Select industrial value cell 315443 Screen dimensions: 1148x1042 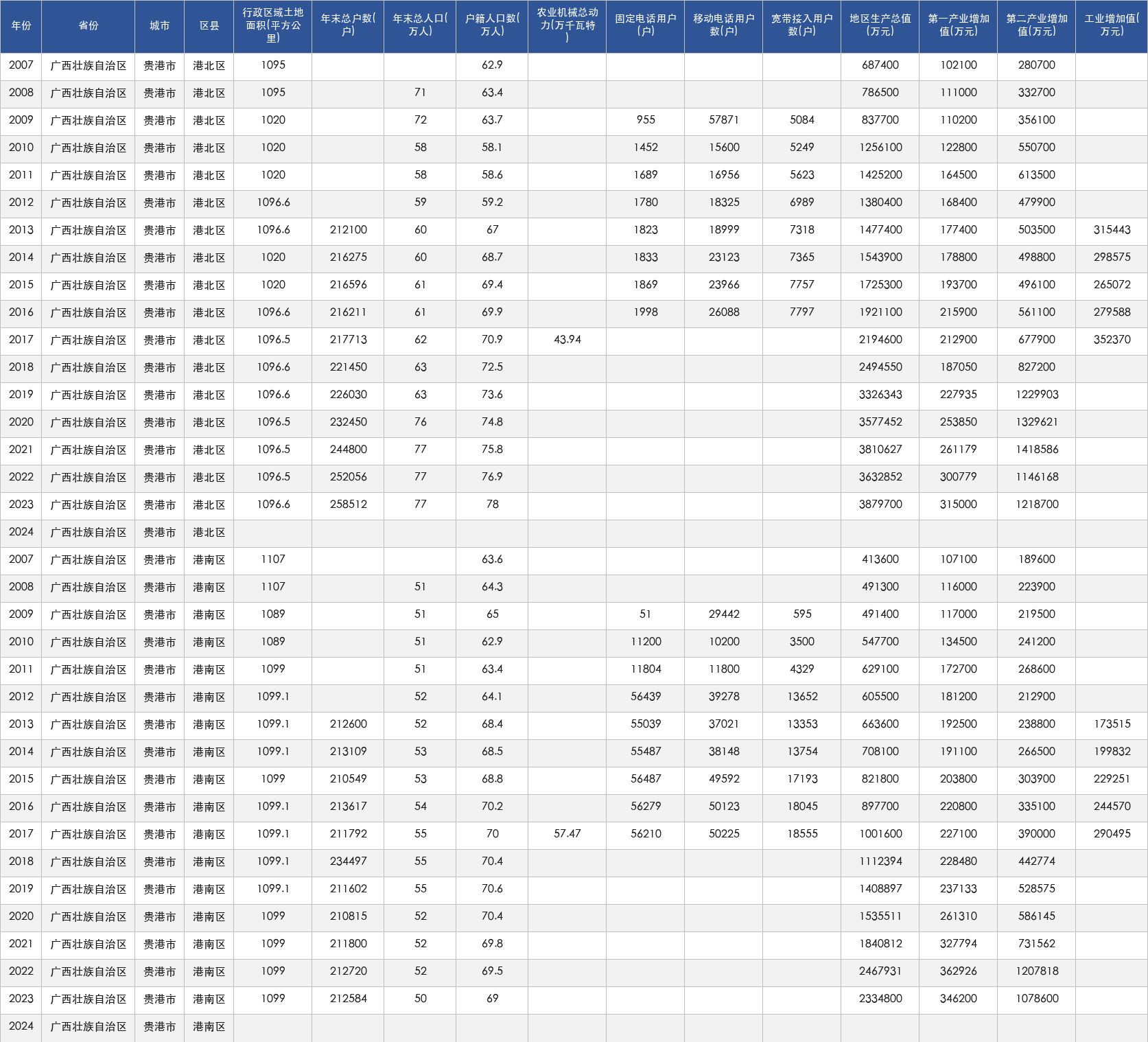1112,230
